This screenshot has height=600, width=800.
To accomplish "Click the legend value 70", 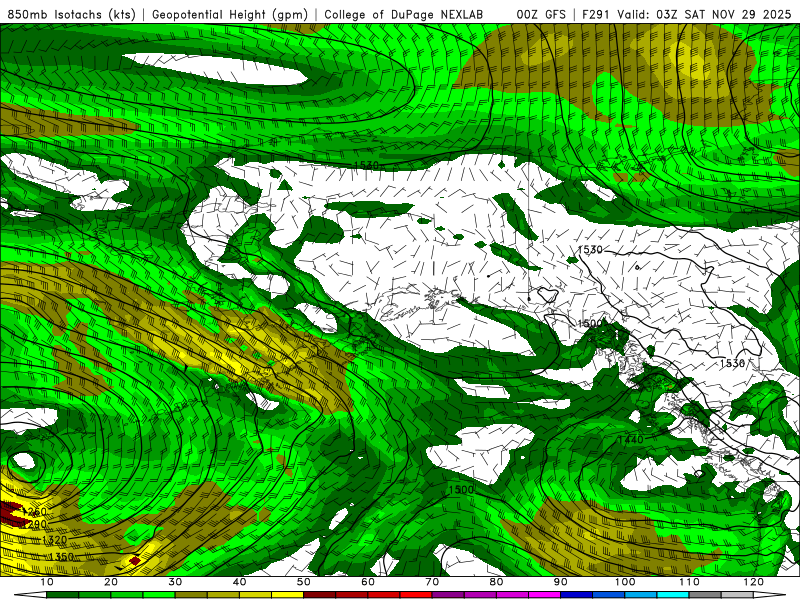I will [x=432, y=582].
